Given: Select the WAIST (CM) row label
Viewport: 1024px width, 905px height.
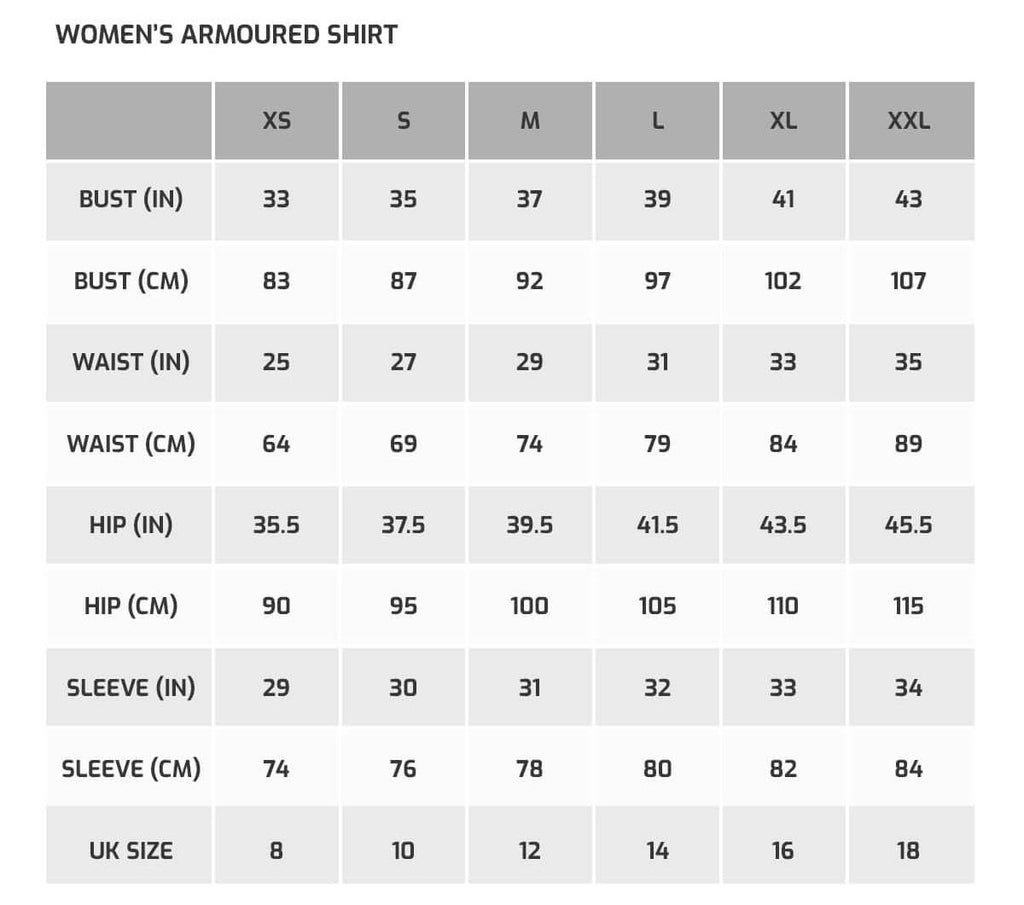Looking at the screenshot, I should coord(130,443).
